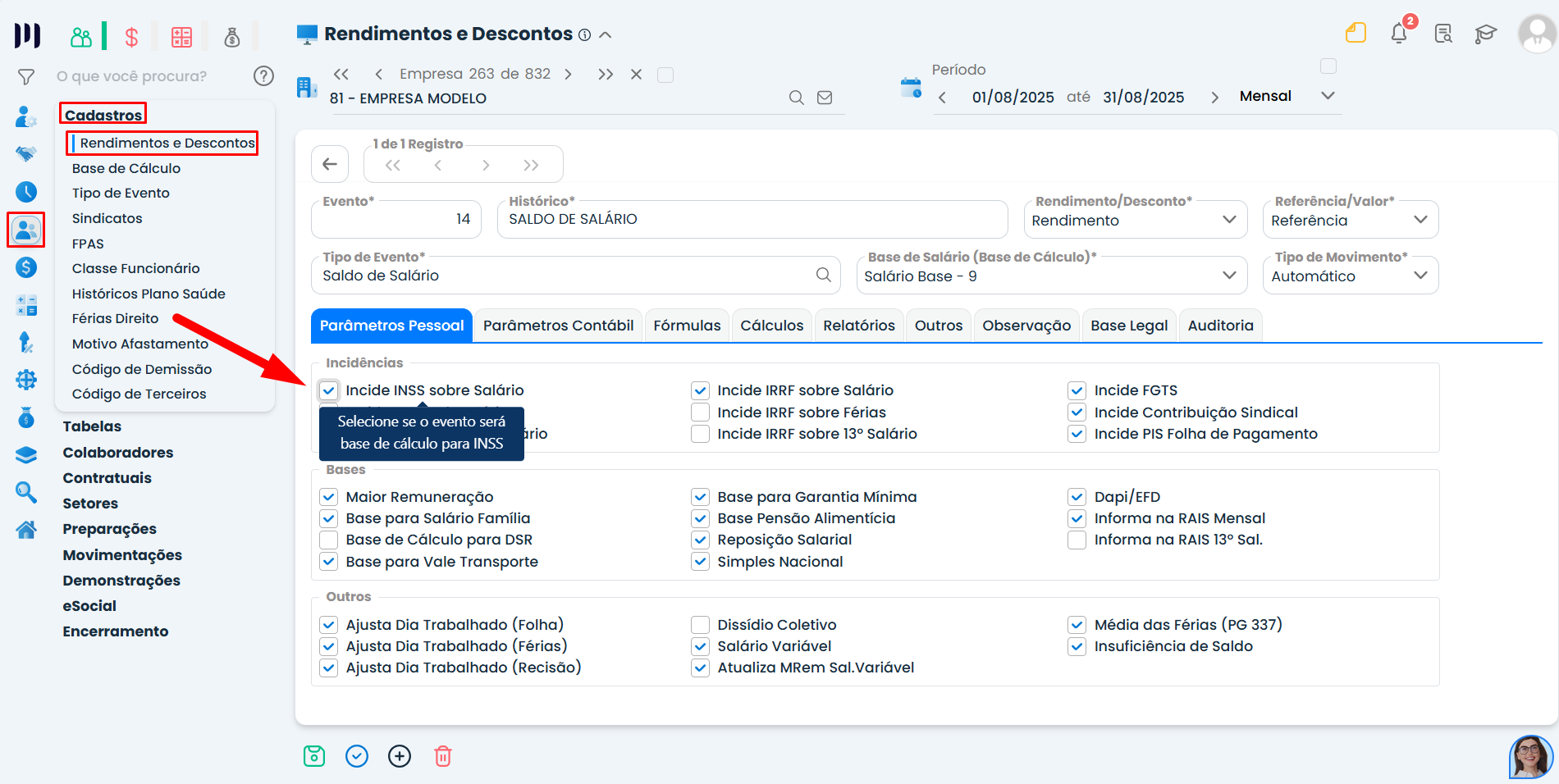Viewport: 1559px width, 784px height.
Task: Click magnifier in Tipo de Evento field
Action: pos(824,275)
